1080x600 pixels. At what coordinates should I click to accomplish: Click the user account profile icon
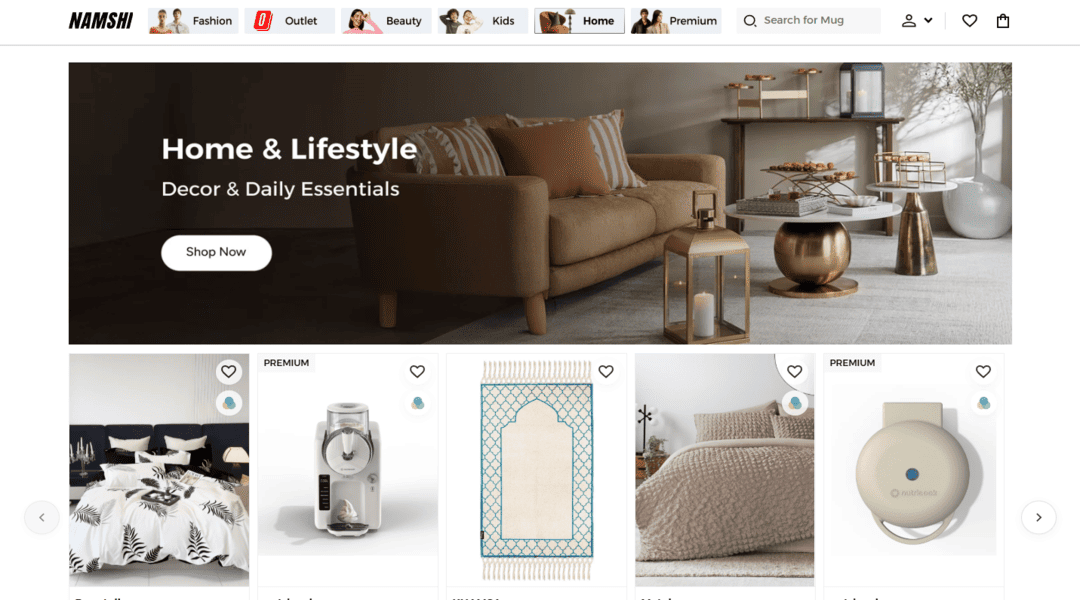909,21
